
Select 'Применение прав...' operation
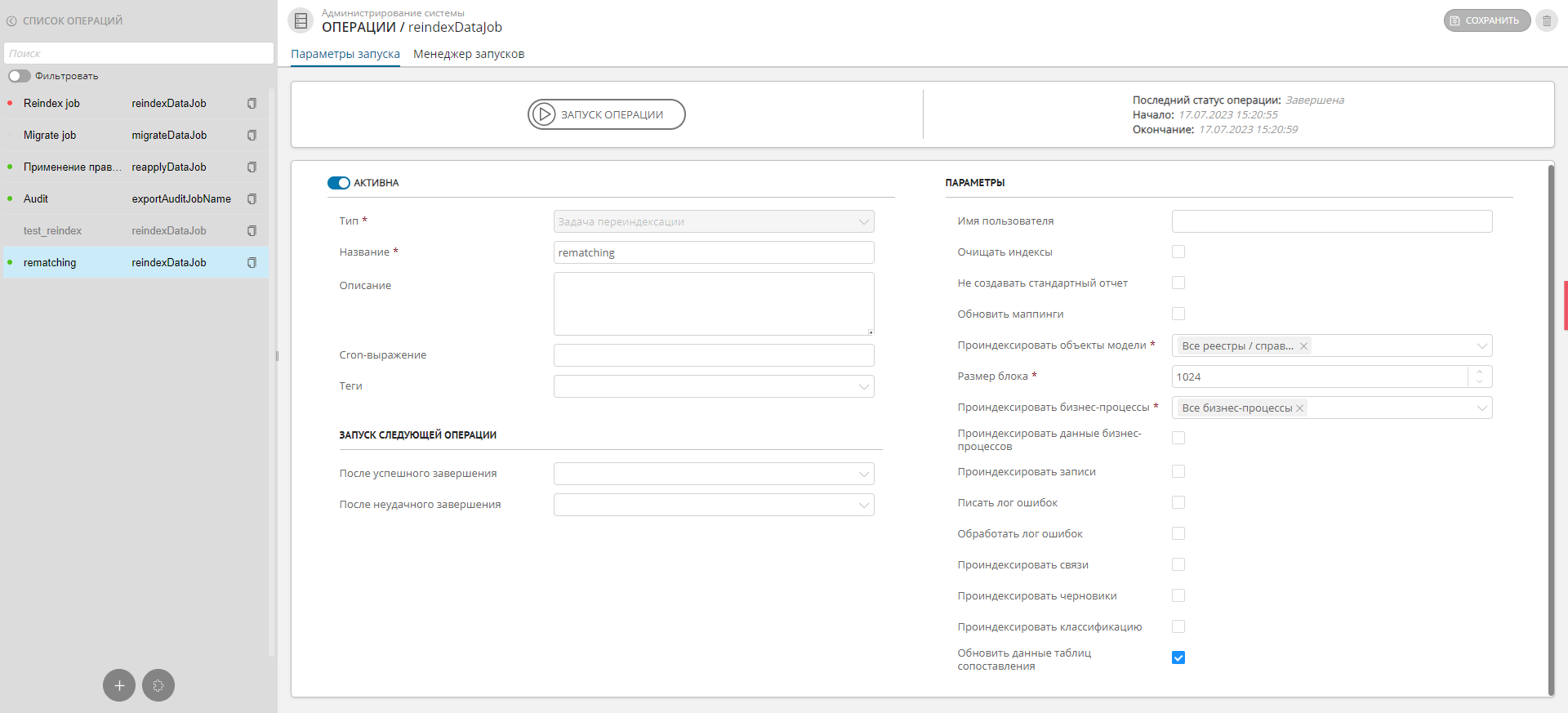[136, 167]
